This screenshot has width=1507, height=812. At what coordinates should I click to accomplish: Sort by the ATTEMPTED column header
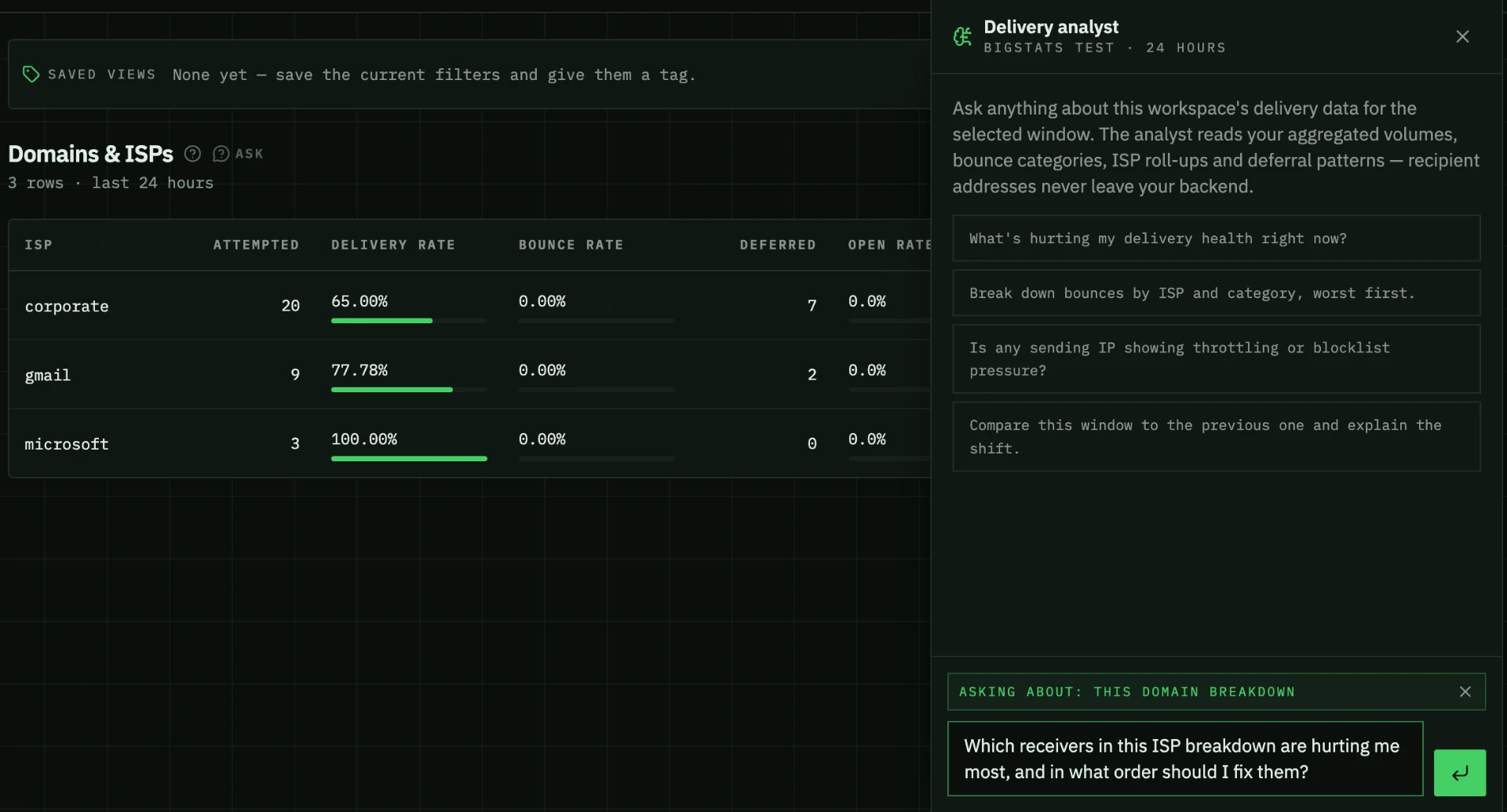pos(256,245)
